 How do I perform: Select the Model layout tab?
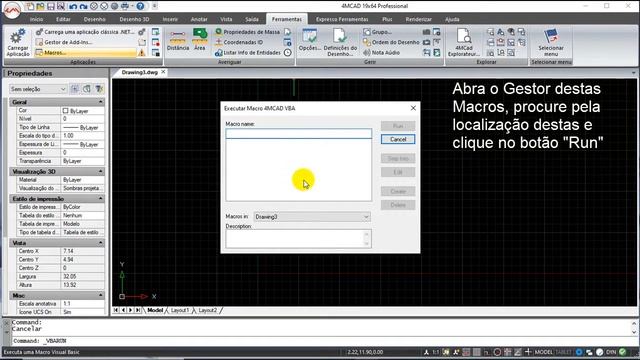[155, 310]
